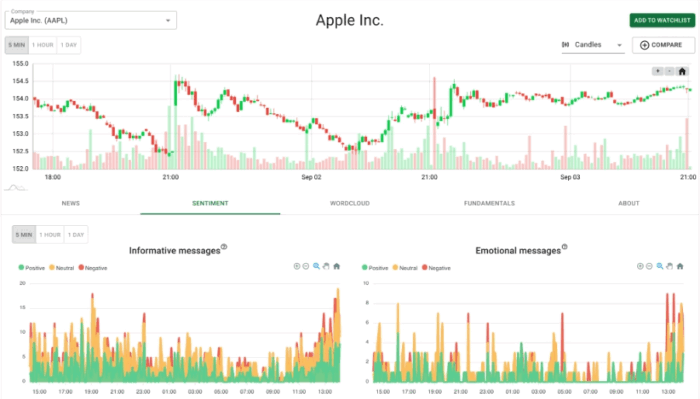Switch price chart interval to 1 HOUR
Viewport: 700px width, 399px height.
tap(43, 45)
